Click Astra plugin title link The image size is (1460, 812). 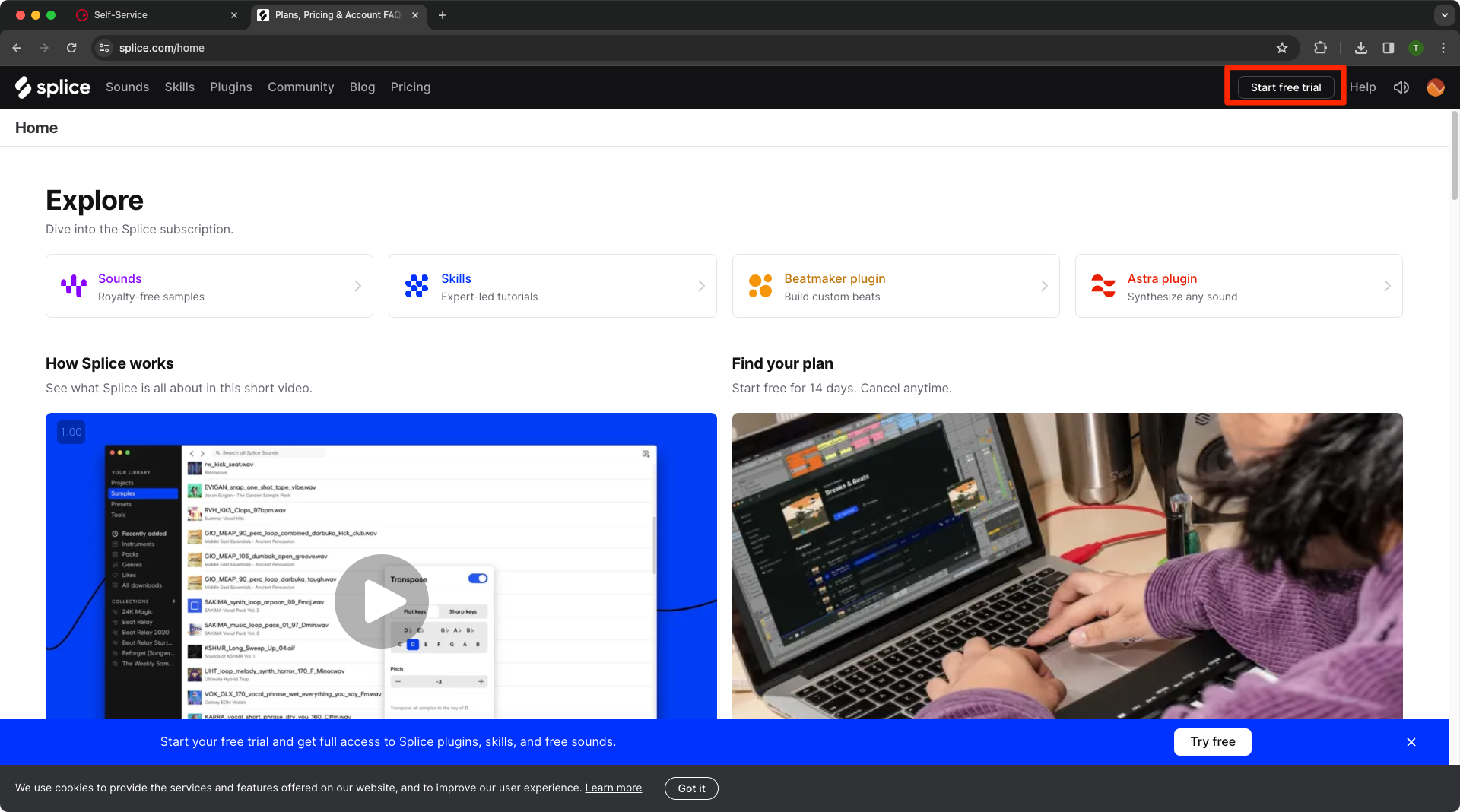pyautogui.click(x=1162, y=278)
